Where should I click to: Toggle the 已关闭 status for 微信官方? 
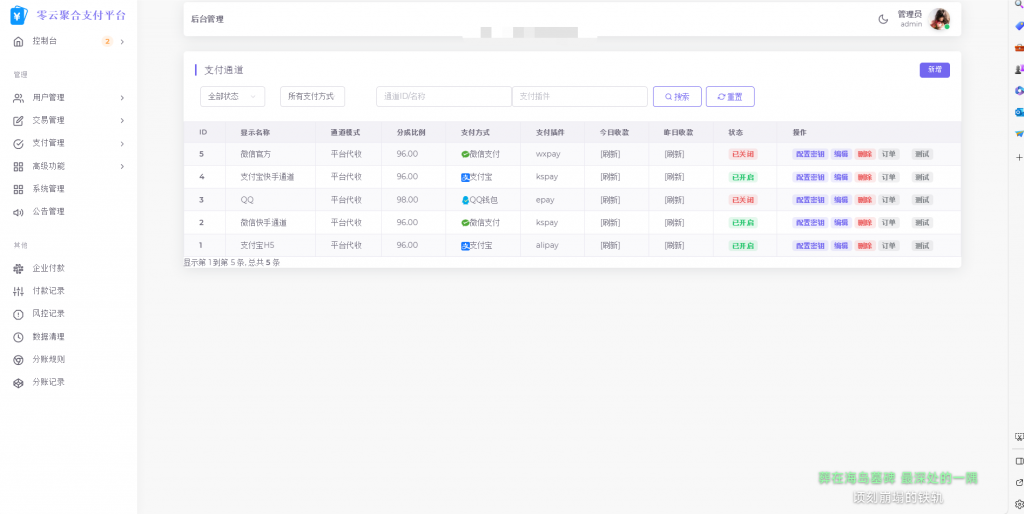743,154
